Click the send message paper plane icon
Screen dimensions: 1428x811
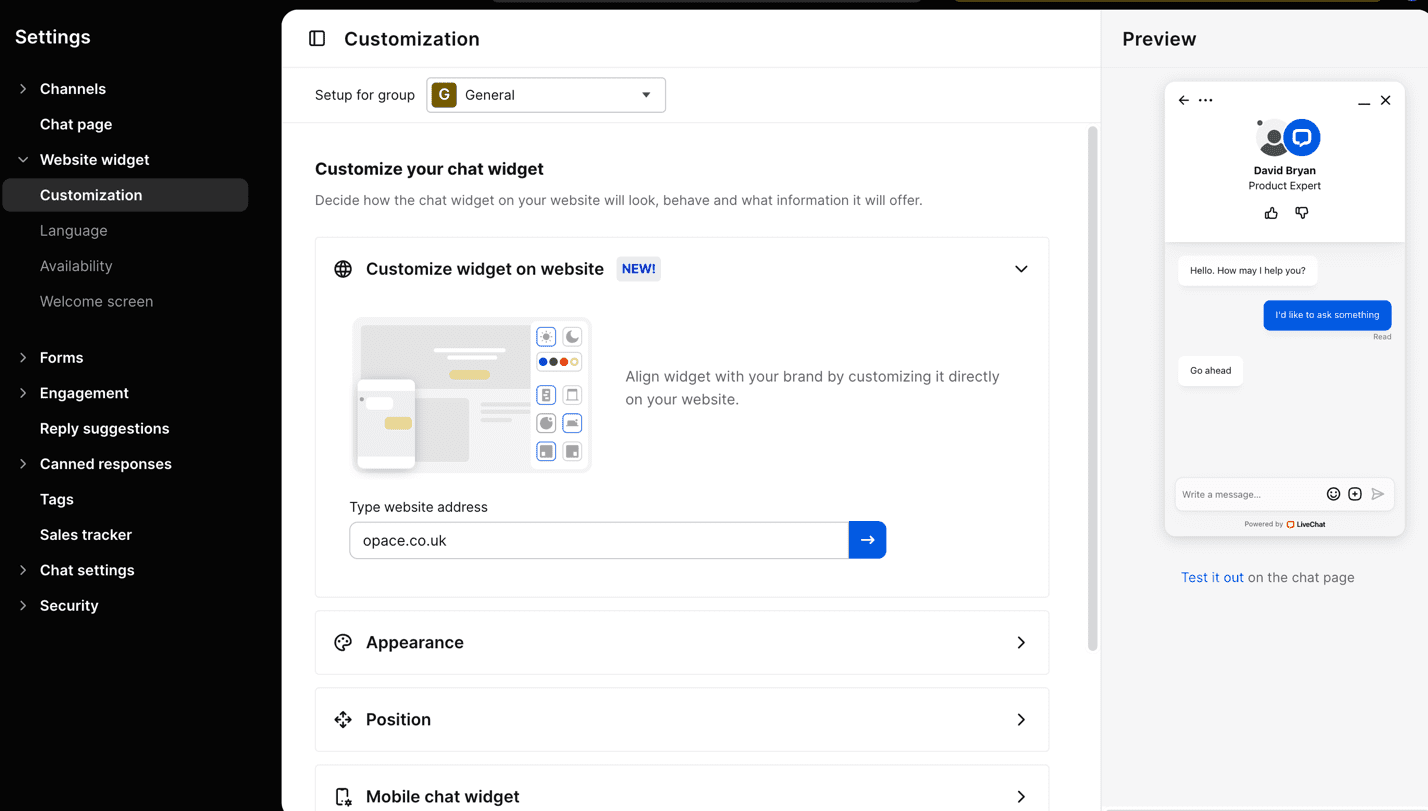coord(1380,493)
